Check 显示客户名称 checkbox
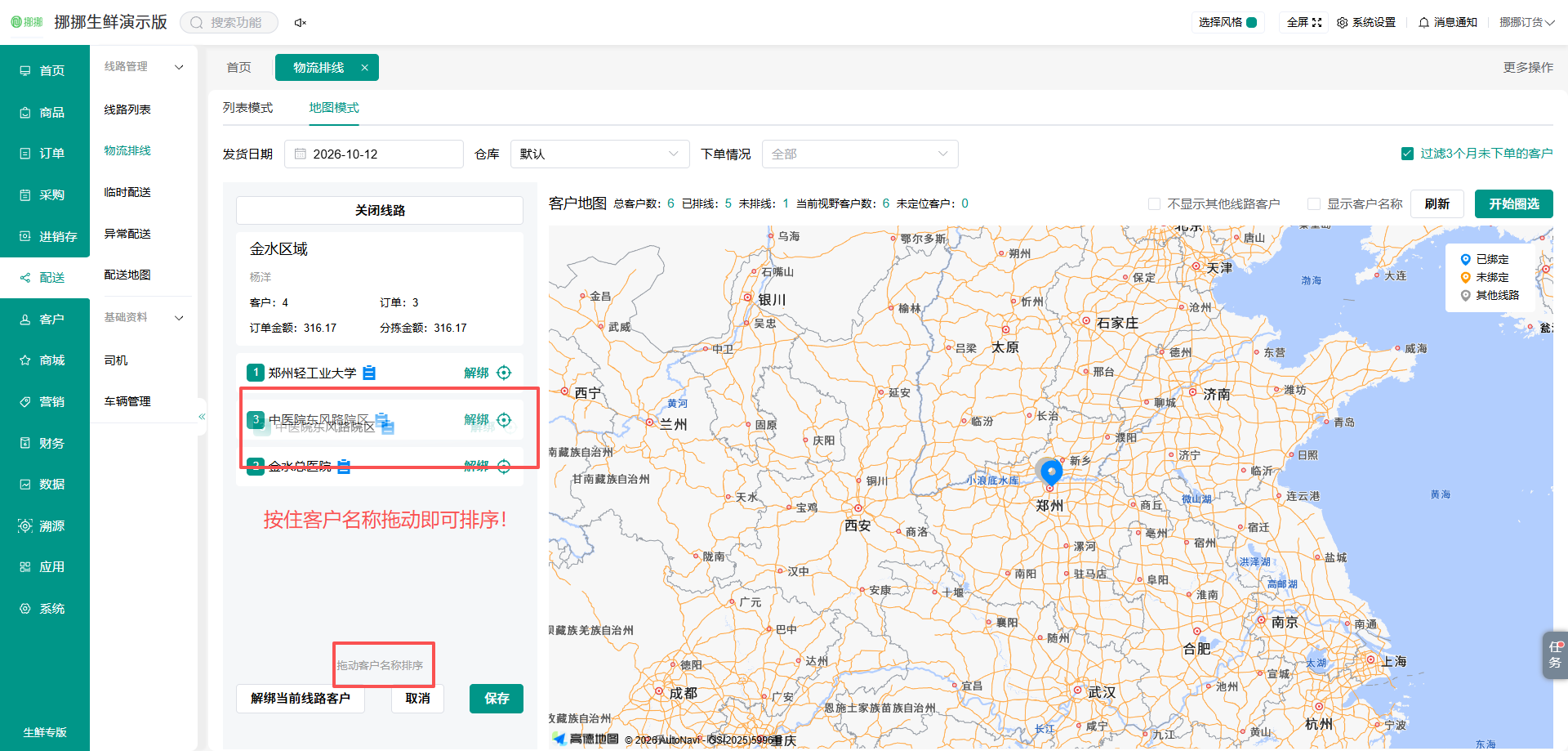Image resolution: width=1568 pixels, height=751 pixels. tap(1313, 204)
